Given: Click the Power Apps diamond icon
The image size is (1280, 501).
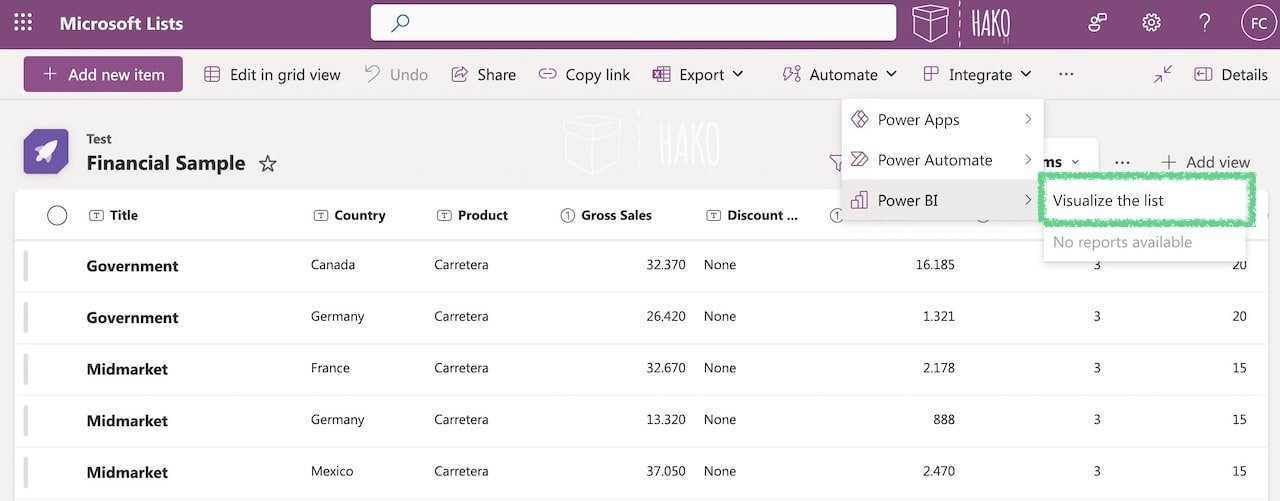Looking at the screenshot, I should click(x=859, y=120).
